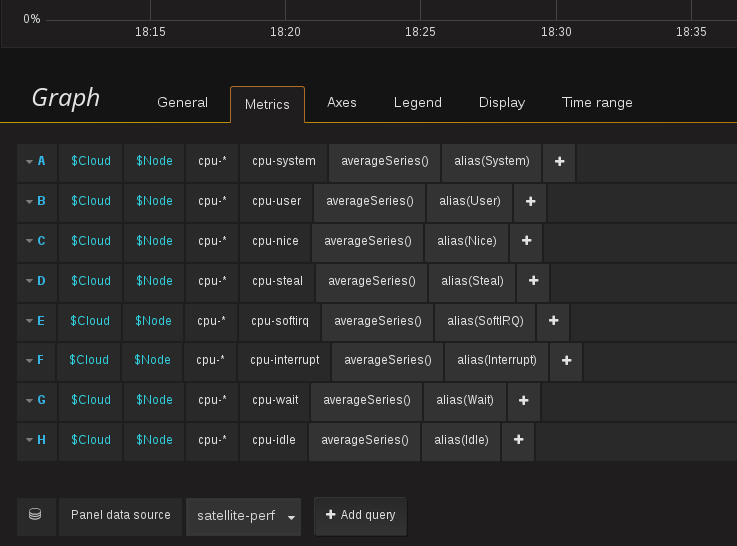Click plus icon after alias(SoftIRQ)

(x=553, y=321)
